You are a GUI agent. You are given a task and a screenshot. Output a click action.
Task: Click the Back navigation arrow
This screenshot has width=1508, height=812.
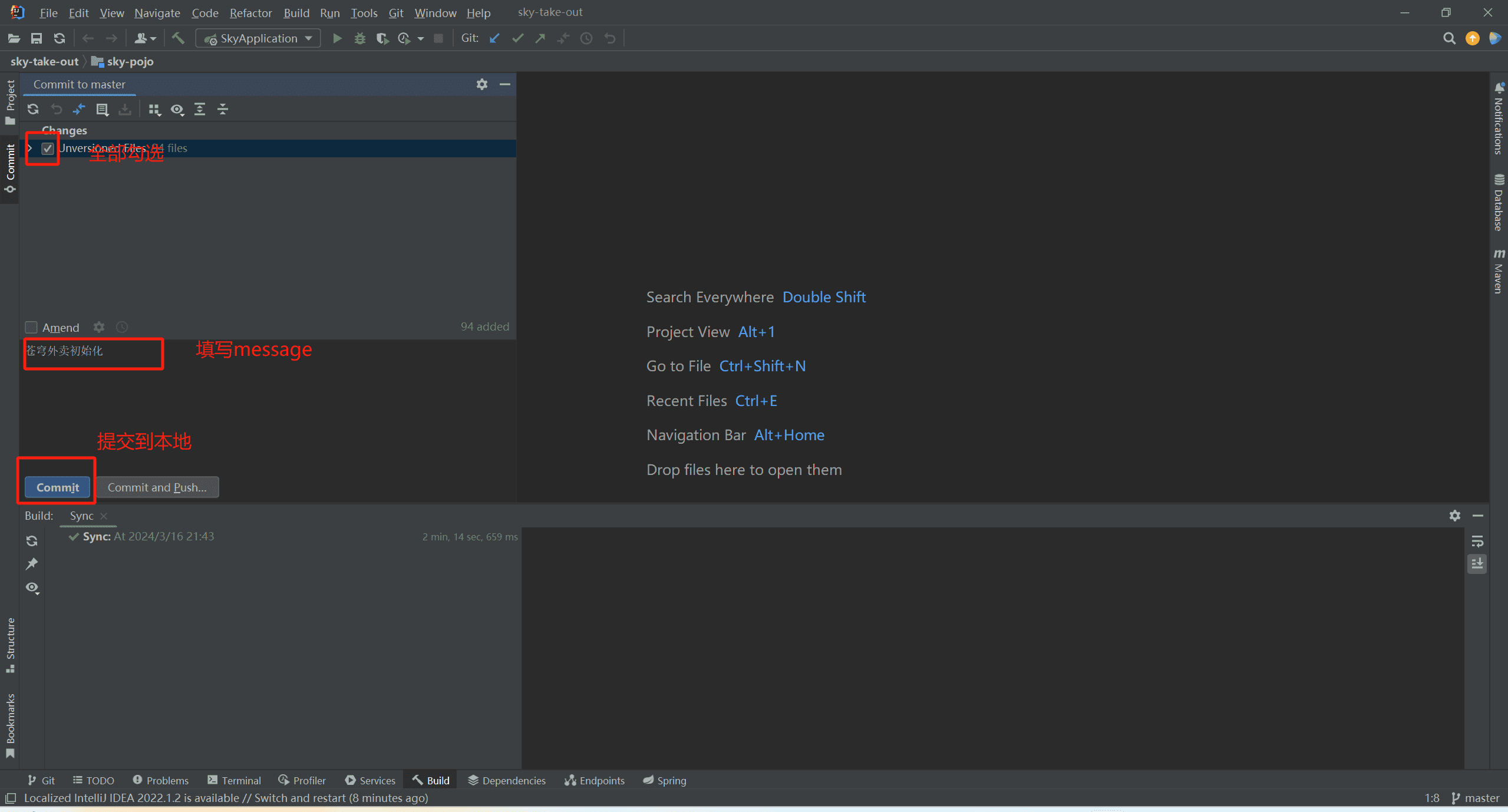click(88, 38)
